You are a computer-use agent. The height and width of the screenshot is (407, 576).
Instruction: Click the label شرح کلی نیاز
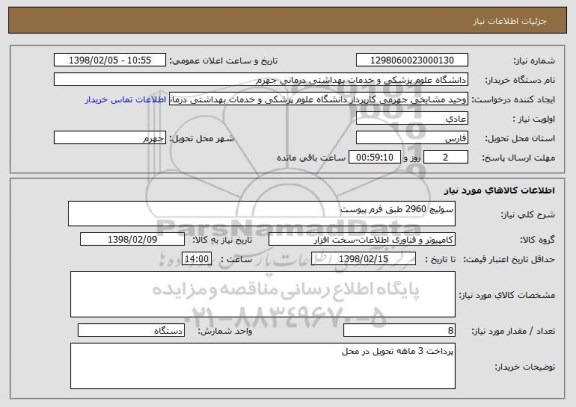point(528,215)
